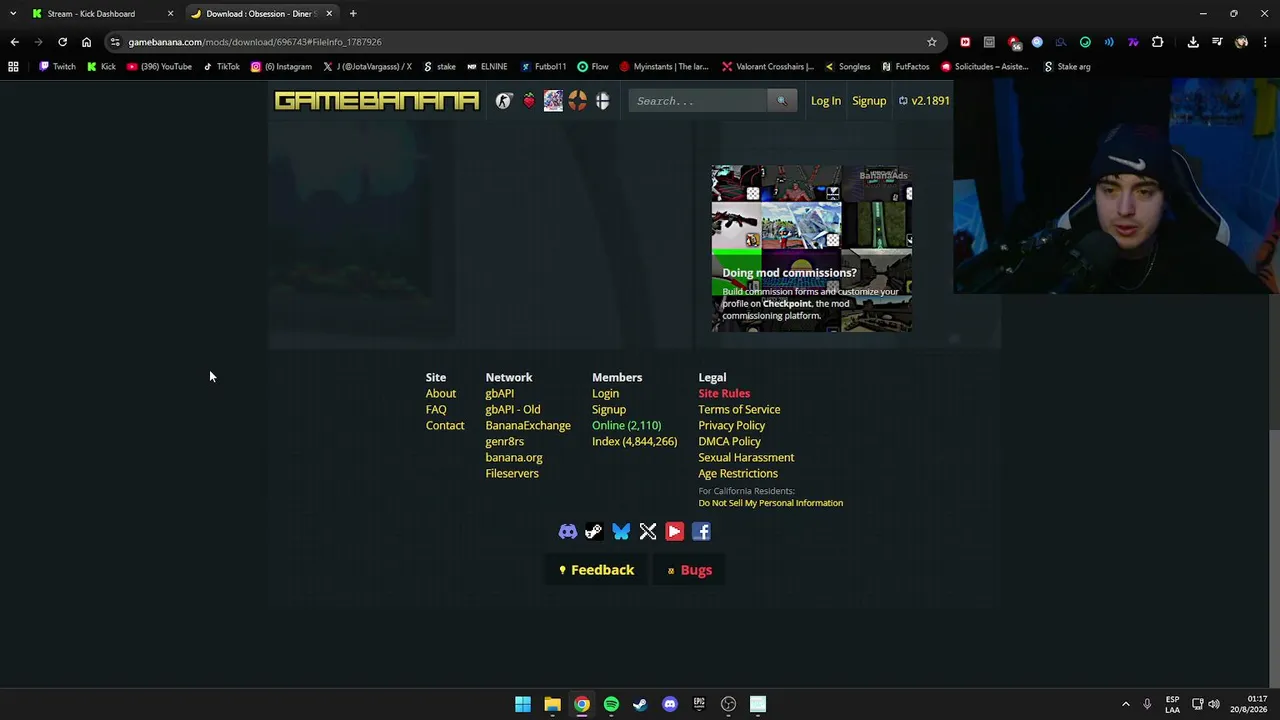
Task: Open GameBanana's Steam group icon in footer
Action: click(594, 532)
